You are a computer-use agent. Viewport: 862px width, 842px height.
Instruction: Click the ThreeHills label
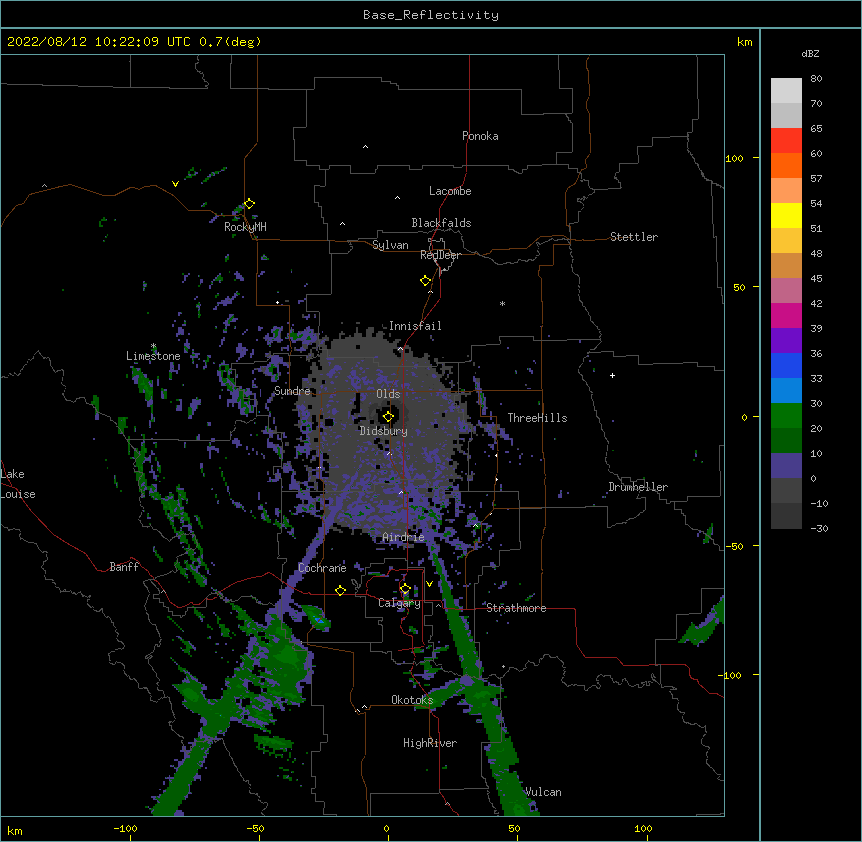coord(537,418)
